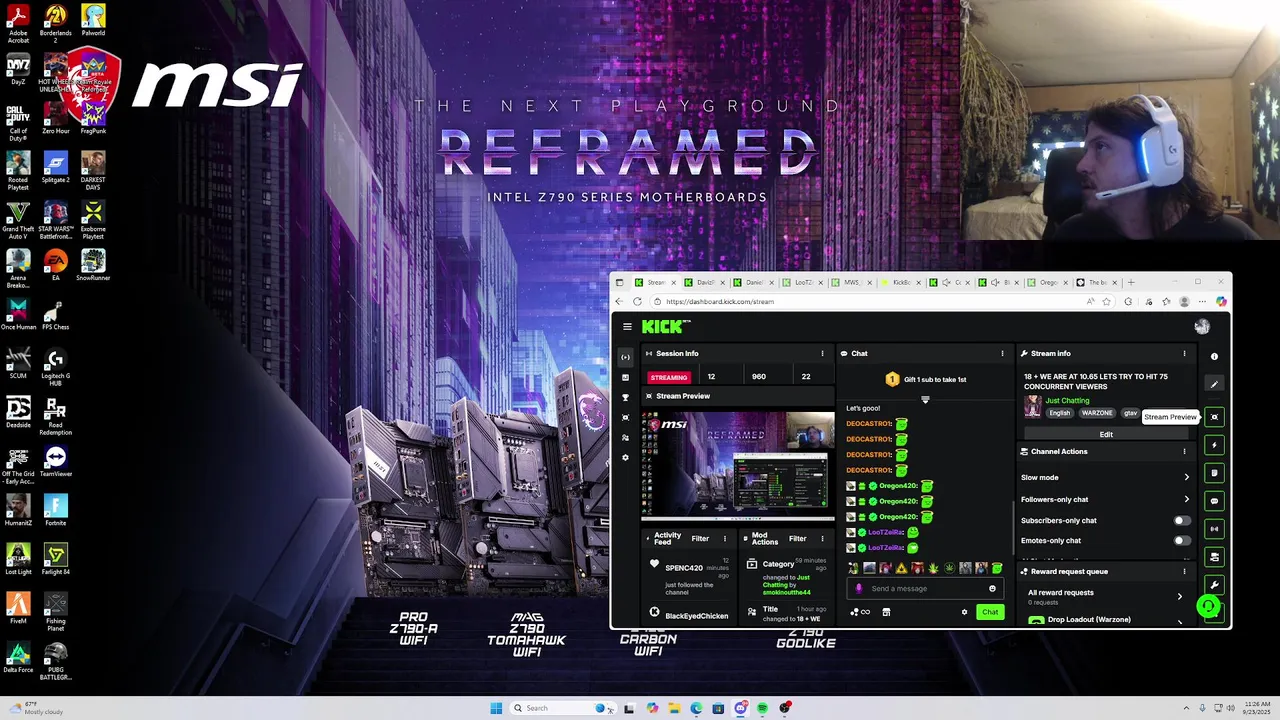Launch Adobe Acrobat from the desktop

[18, 24]
